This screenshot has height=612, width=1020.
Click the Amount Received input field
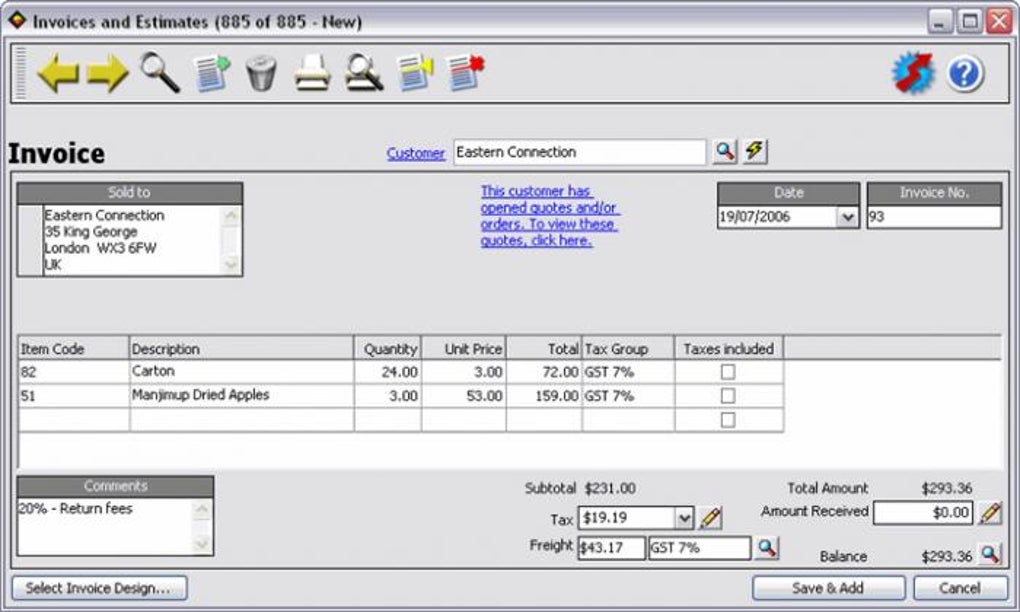tap(922, 512)
